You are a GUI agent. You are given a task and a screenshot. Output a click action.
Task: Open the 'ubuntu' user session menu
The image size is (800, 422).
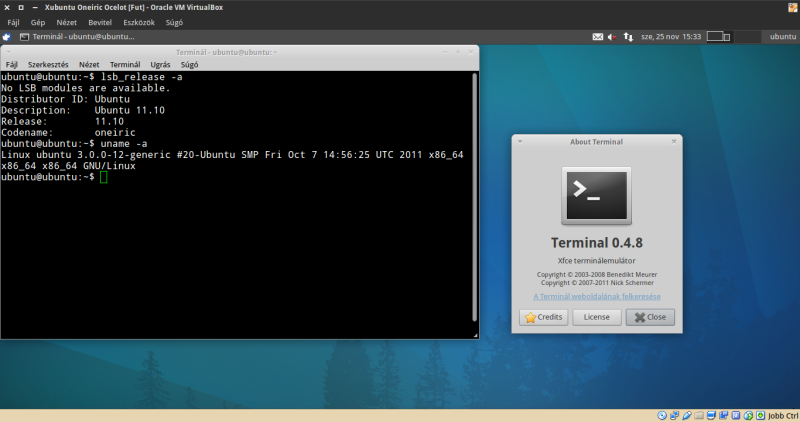(783, 37)
